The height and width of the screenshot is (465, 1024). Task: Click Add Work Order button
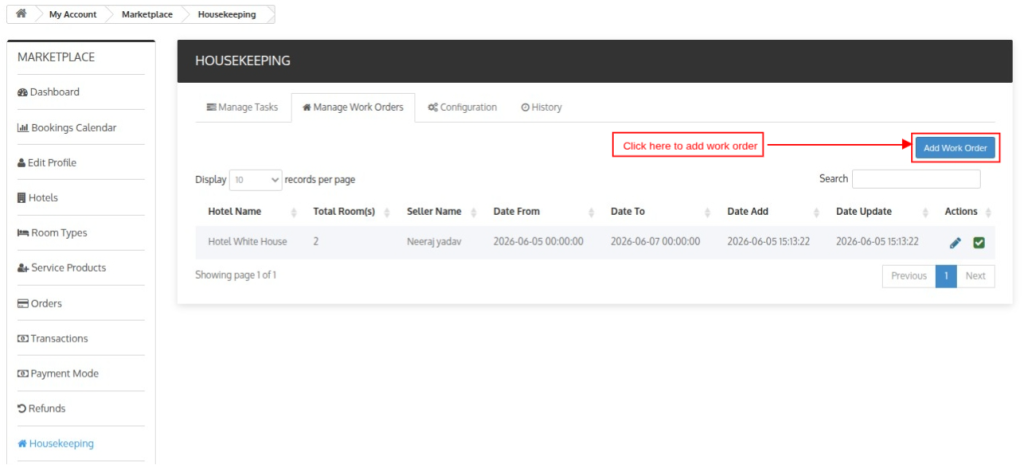click(955, 148)
